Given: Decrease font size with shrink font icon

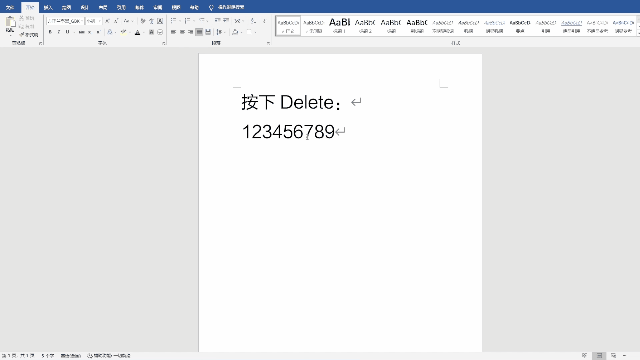Looking at the screenshot, I should (x=116, y=21).
